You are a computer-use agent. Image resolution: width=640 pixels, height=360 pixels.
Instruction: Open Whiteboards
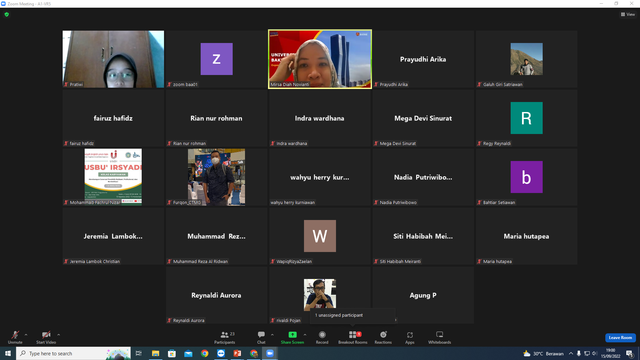coord(440,337)
